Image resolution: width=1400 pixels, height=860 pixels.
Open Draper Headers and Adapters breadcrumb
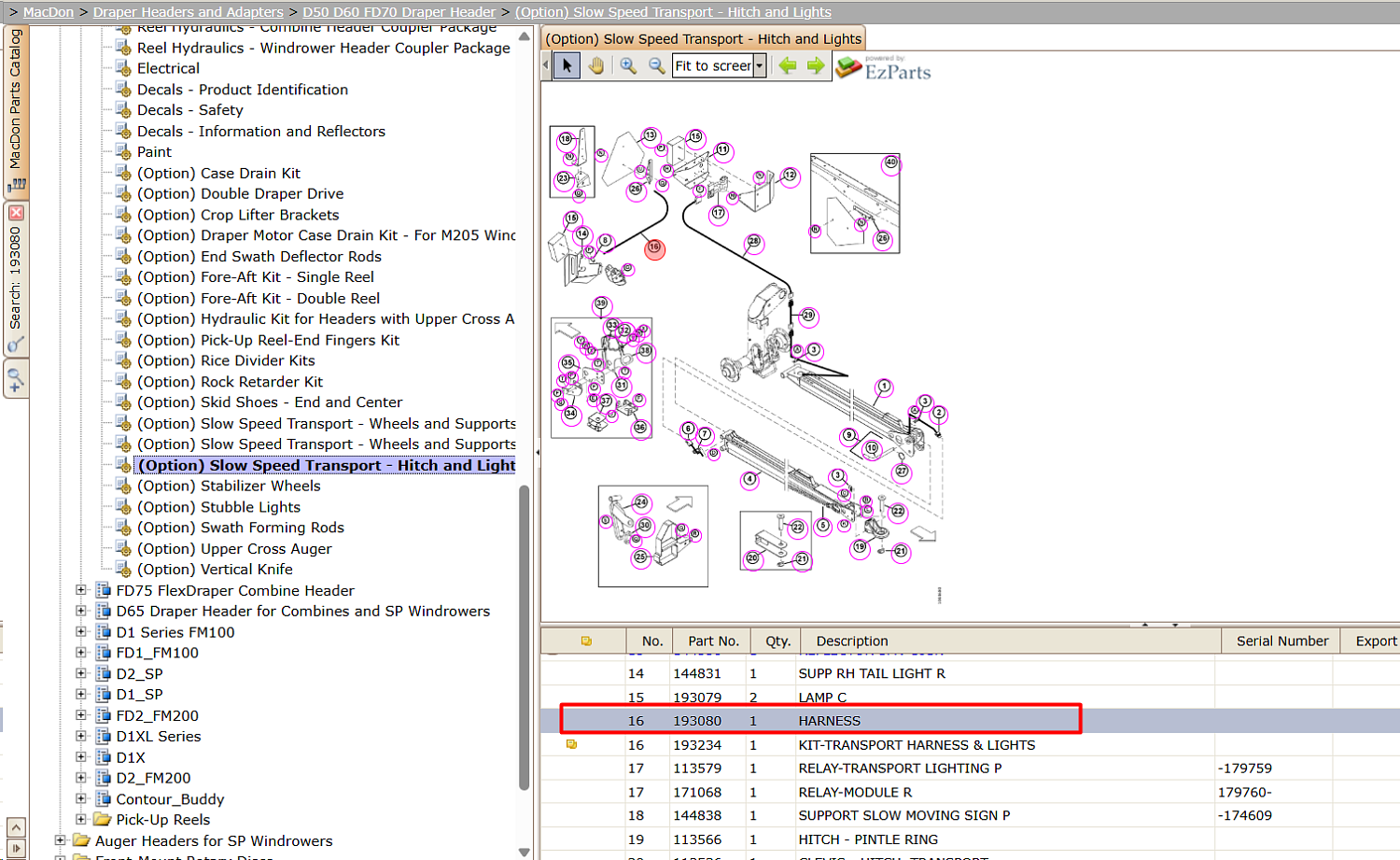click(188, 12)
